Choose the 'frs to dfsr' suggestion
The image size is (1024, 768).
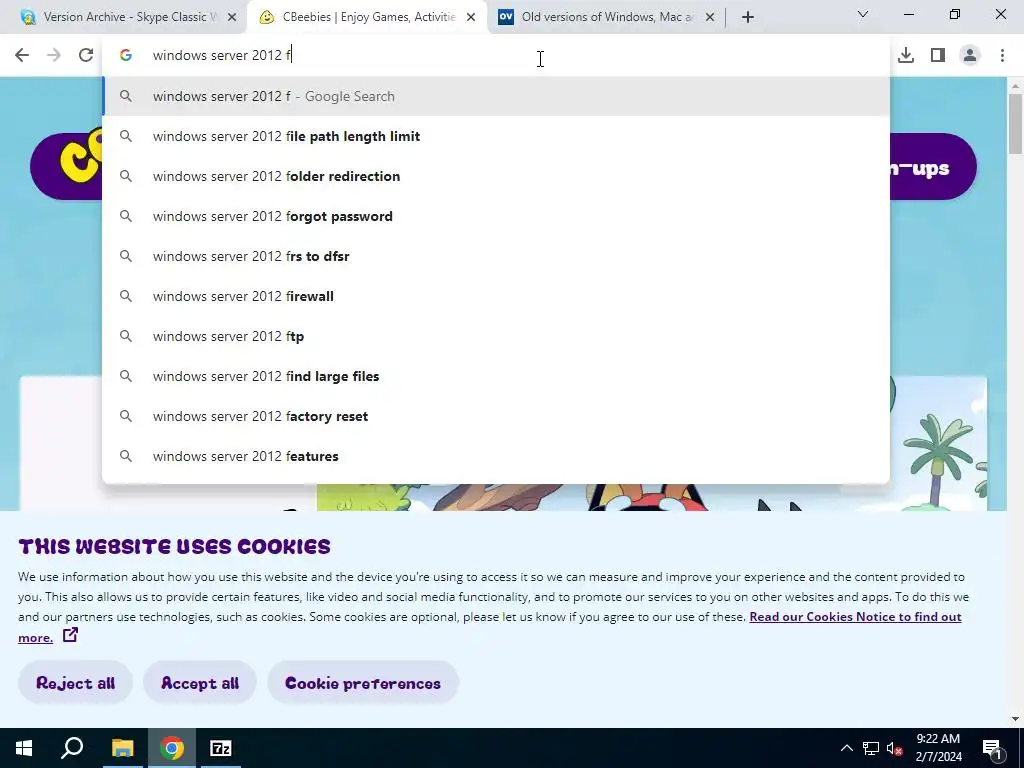click(x=496, y=256)
